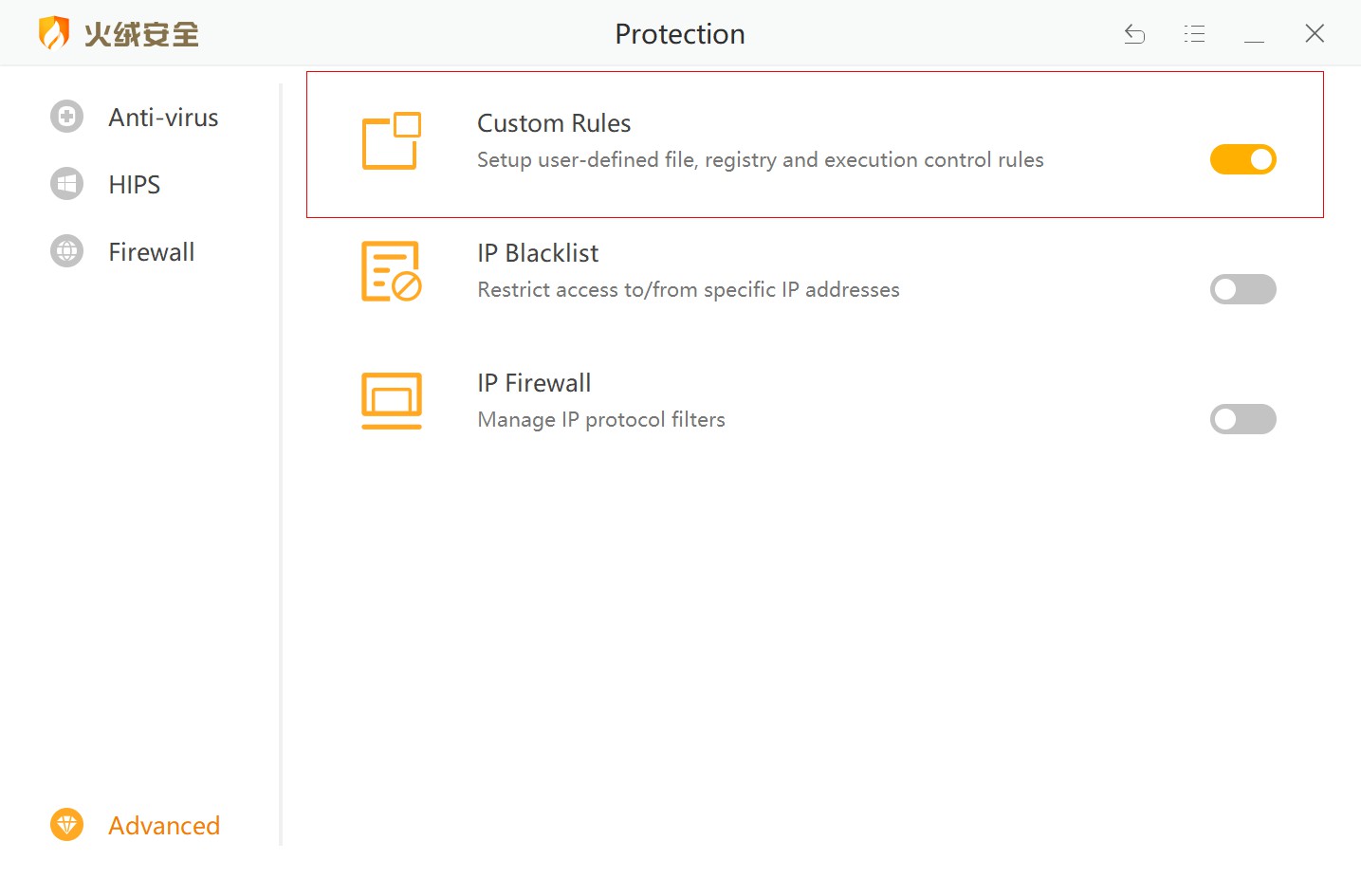This screenshot has width=1361, height=896.
Task: Click the Firewall globe icon
Action: coord(66,251)
